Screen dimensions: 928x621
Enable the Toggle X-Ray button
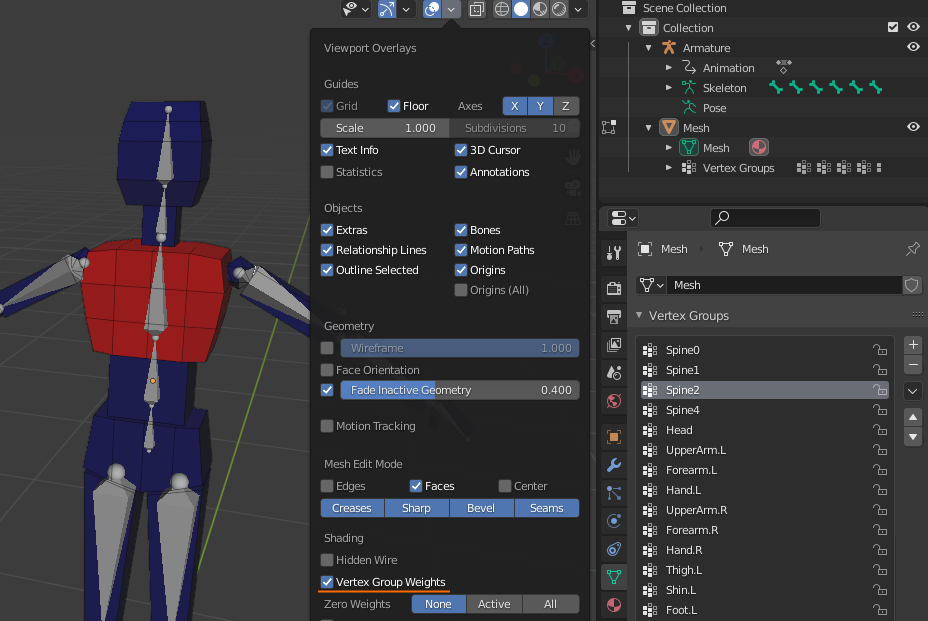pyautogui.click(x=476, y=8)
